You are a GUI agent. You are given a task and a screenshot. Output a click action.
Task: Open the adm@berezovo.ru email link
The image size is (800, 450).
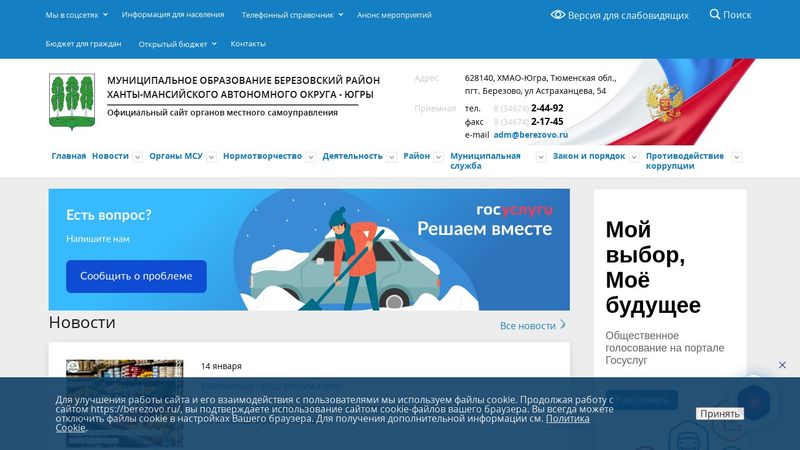531,135
